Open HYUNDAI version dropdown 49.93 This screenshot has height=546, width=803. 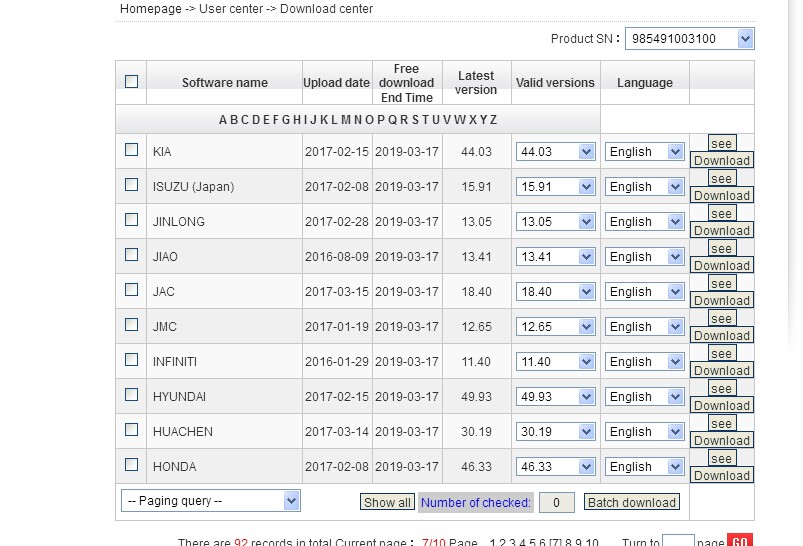tap(556, 396)
